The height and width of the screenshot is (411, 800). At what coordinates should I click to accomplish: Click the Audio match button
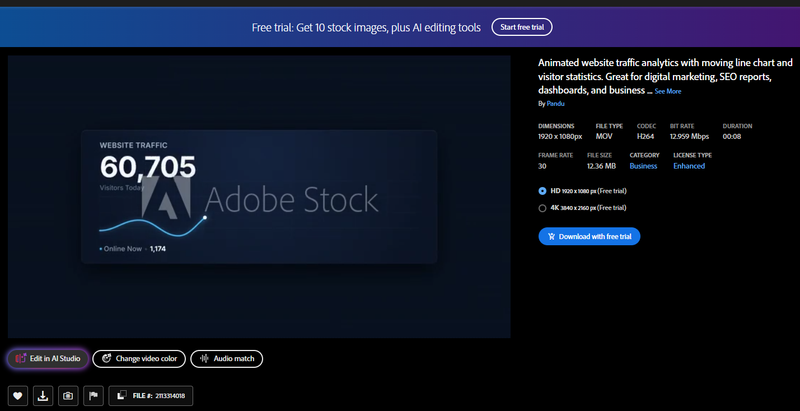[227, 358]
